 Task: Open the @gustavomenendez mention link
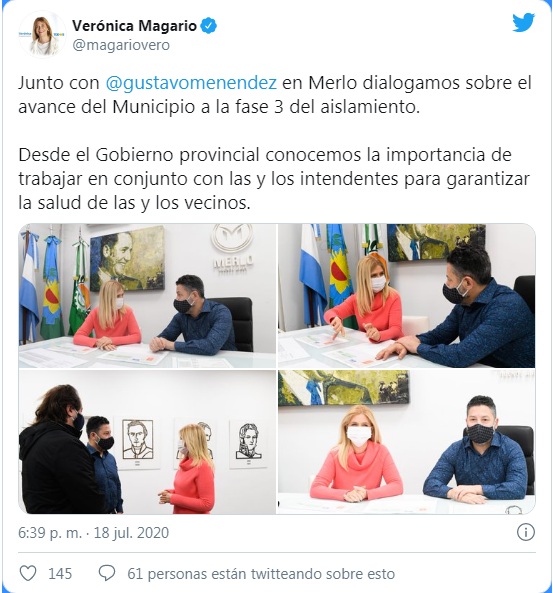[x=191, y=83]
